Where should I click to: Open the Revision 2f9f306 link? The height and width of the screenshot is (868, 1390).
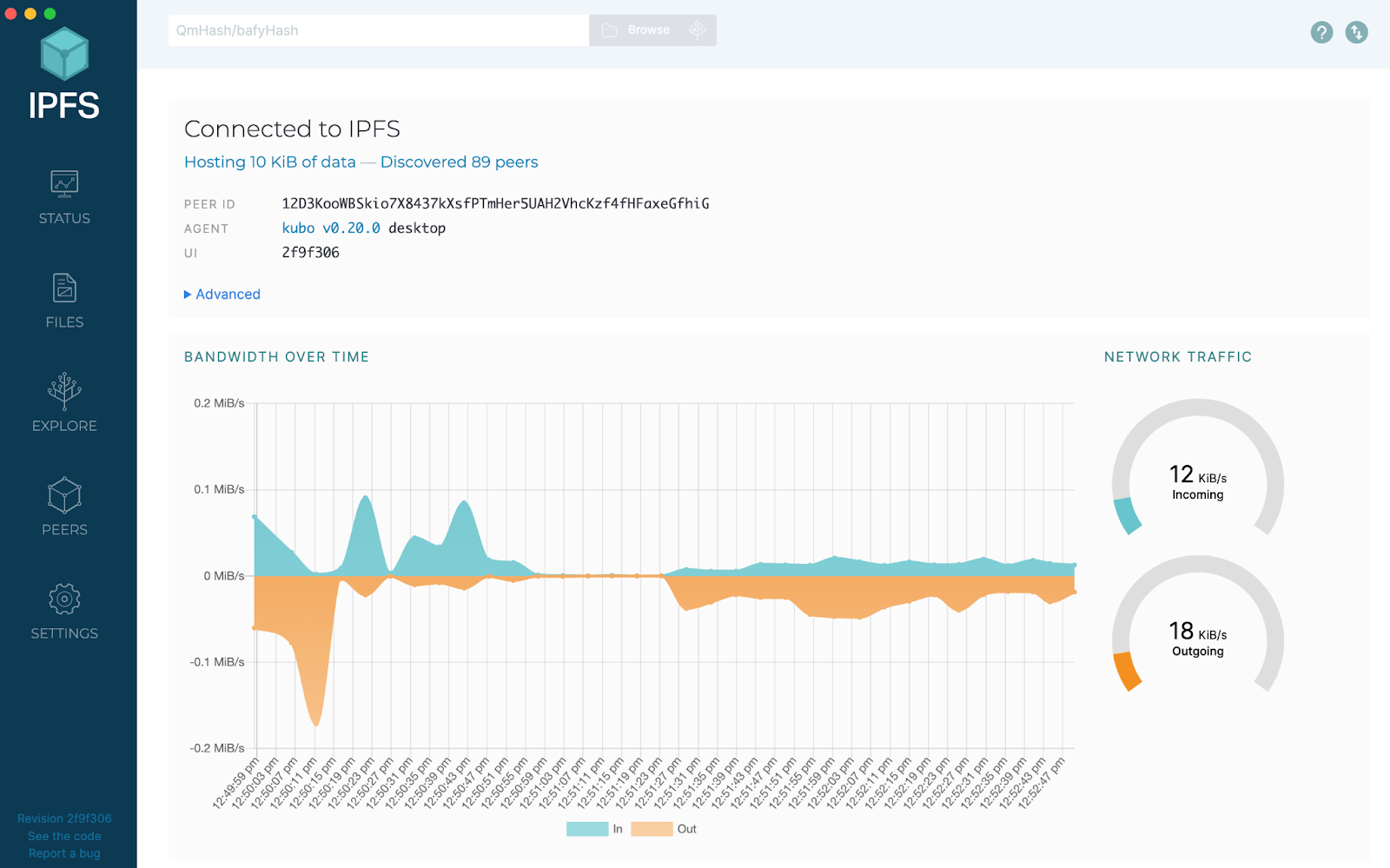coord(64,818)
